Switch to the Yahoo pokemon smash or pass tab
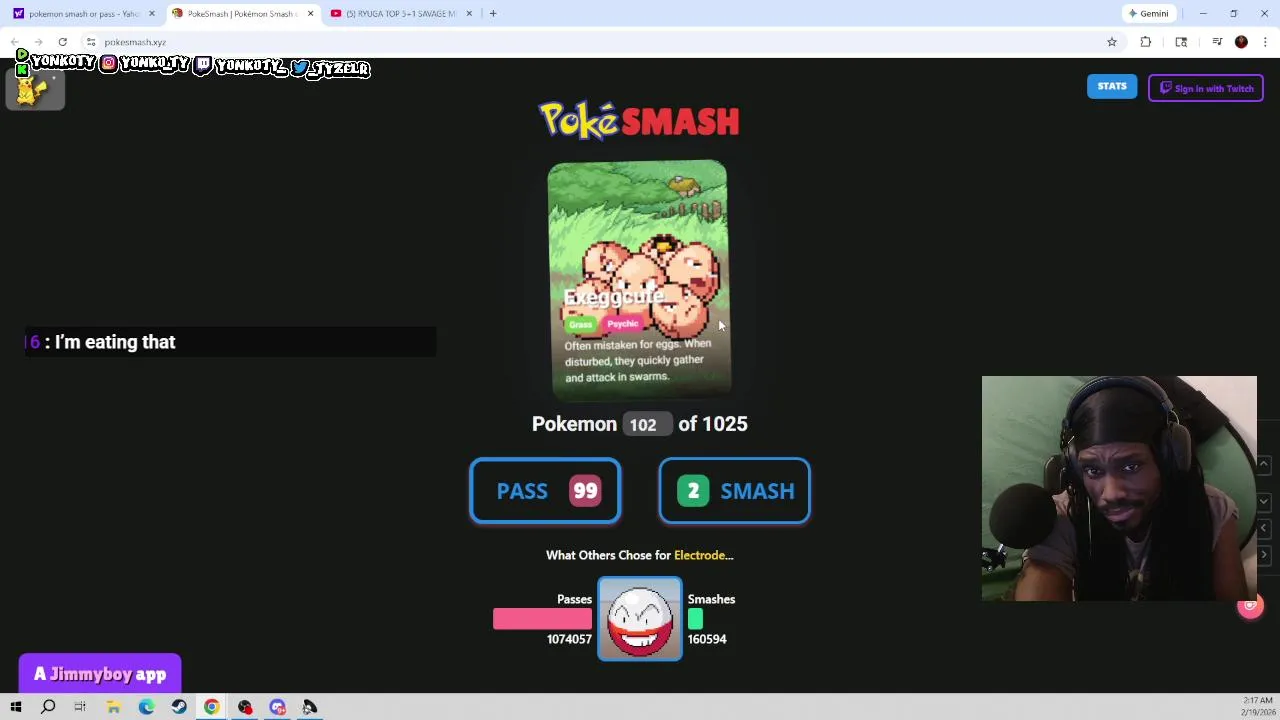The image size is (1280, 720). [83, 13]
